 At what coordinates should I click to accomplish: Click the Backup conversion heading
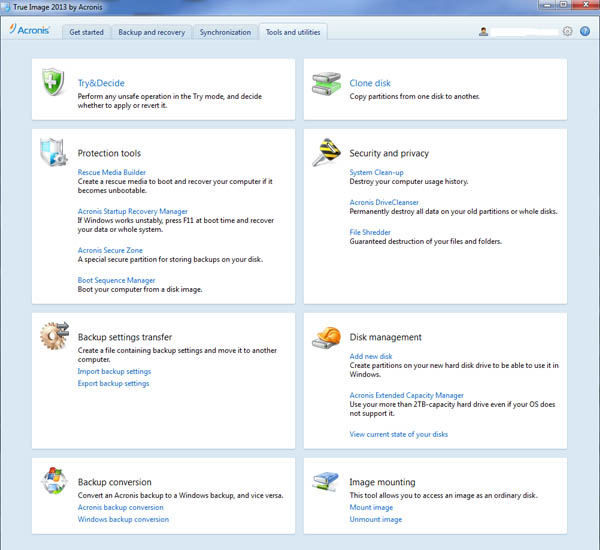pyautogui.click(x=115, y=482)
